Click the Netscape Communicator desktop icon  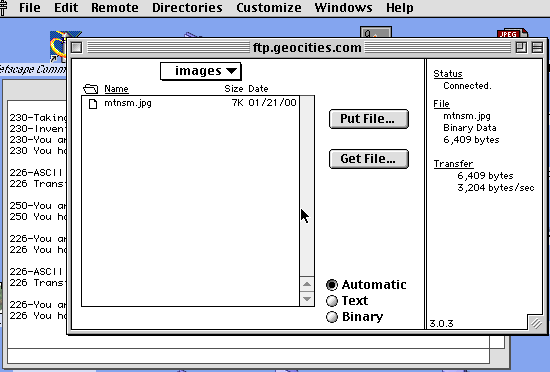58,47
